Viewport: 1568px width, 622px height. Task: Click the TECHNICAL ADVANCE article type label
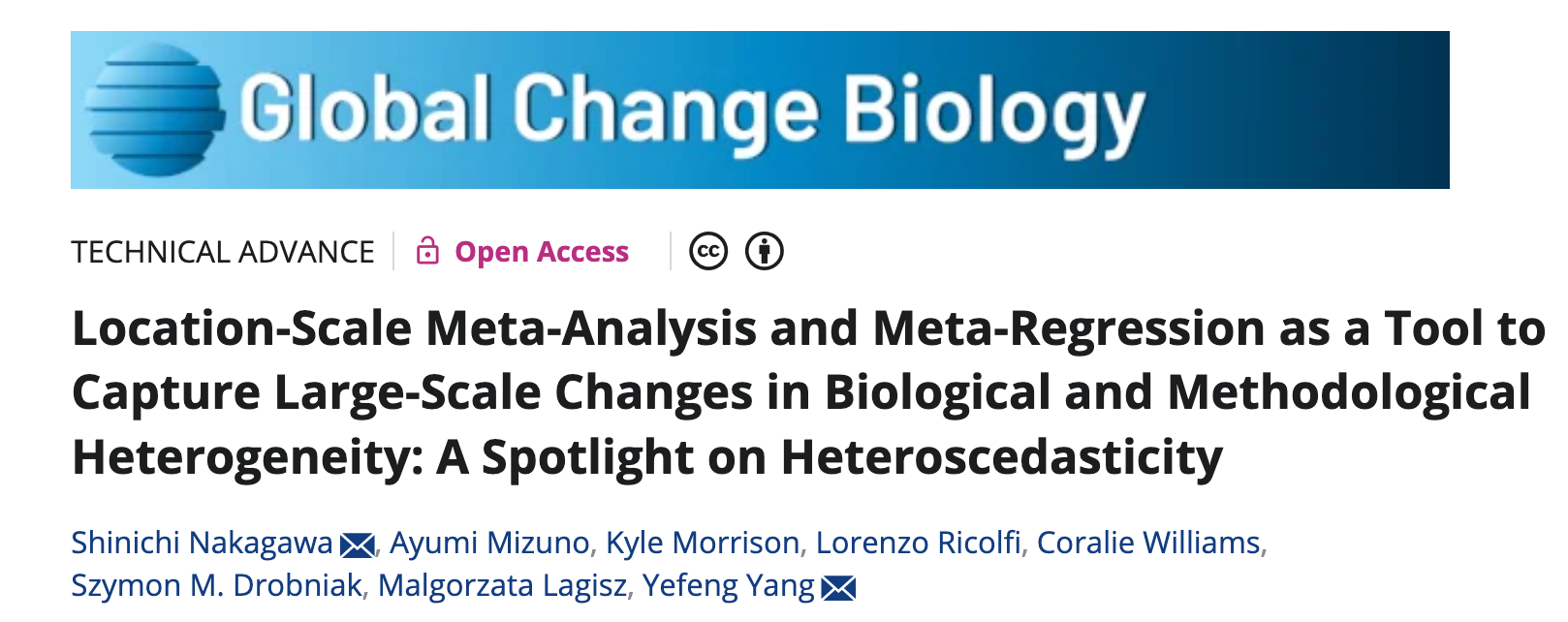tap(223, 252)
